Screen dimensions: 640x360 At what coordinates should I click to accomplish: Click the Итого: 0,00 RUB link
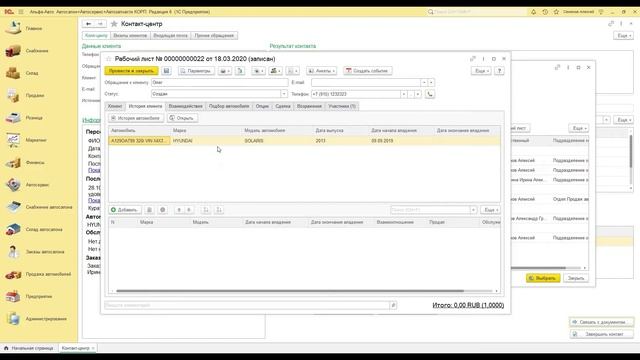tap(468, 305)
